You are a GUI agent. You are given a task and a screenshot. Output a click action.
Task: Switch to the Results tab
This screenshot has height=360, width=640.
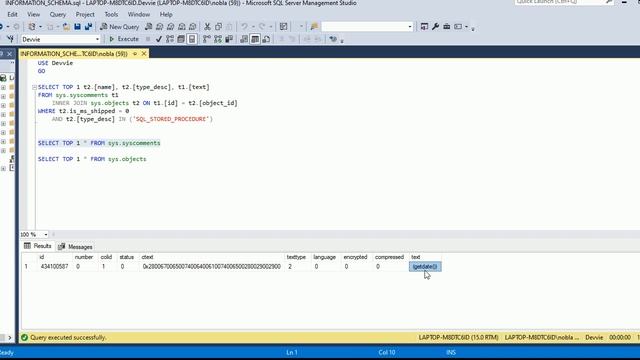pyautogui.click(x=38, y=246)
